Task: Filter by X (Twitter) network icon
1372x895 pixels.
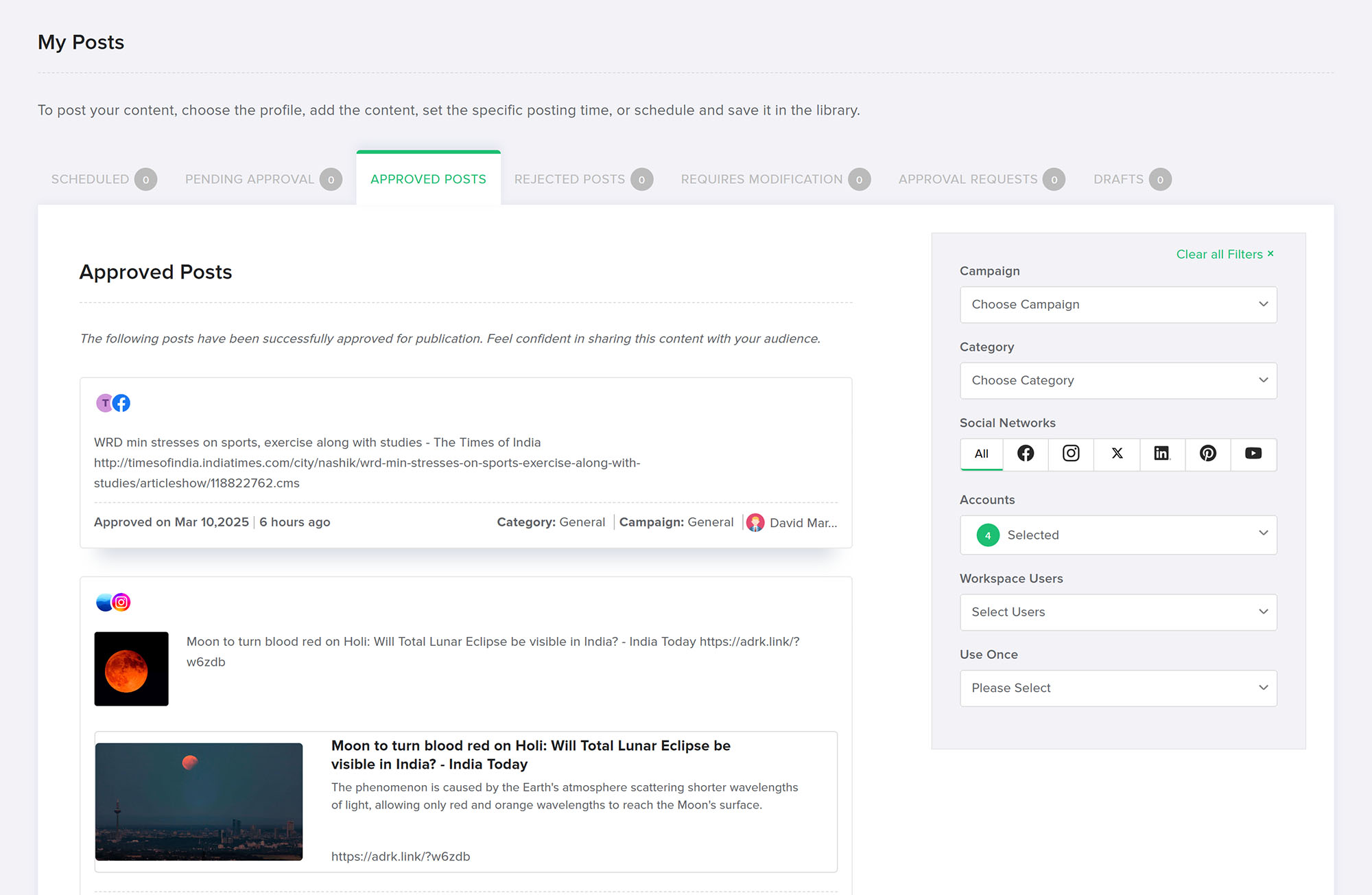Action: (x=1117, y=454)
